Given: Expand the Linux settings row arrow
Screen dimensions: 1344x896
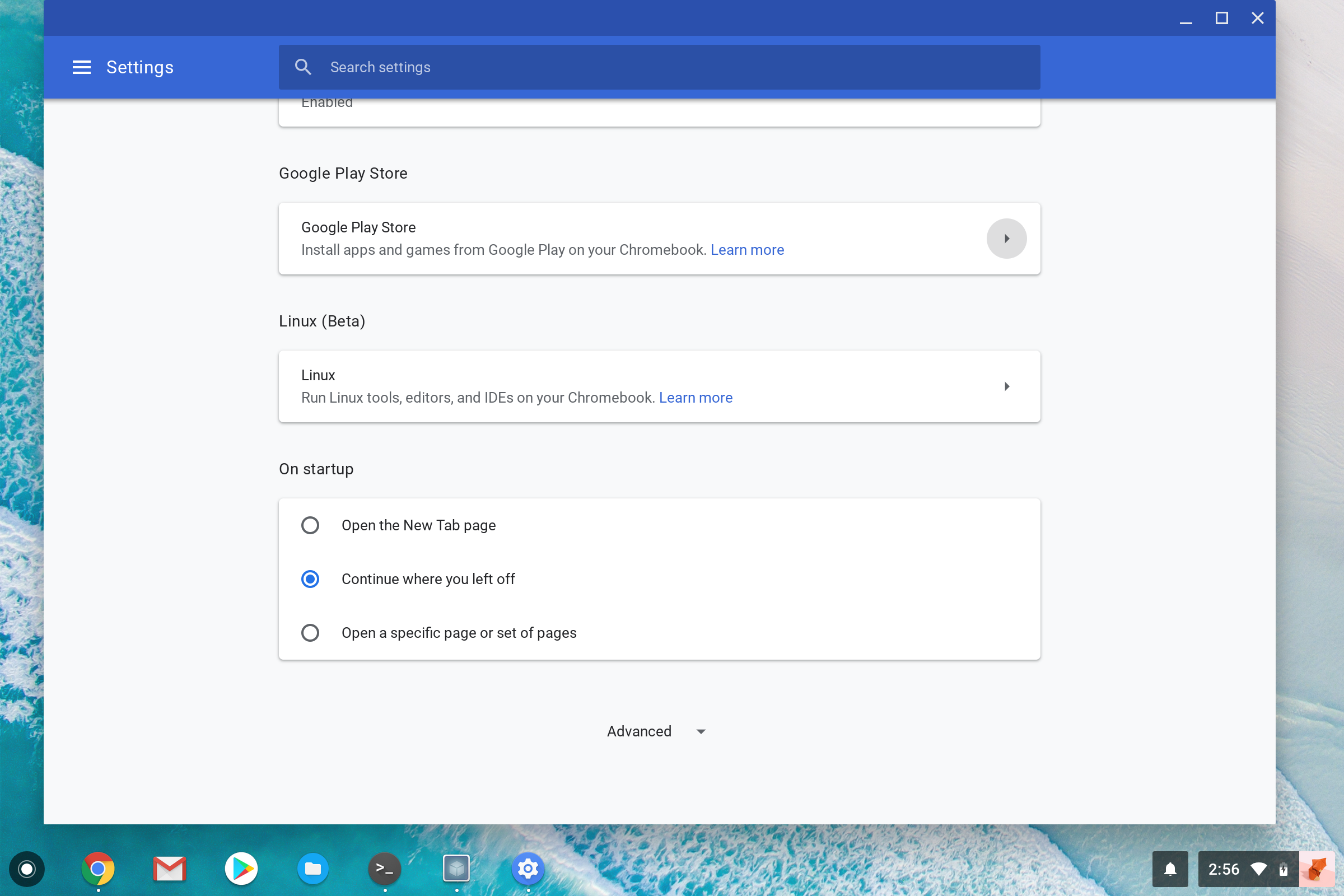Looking at the screenshot, I should [x=1007, y=386].
